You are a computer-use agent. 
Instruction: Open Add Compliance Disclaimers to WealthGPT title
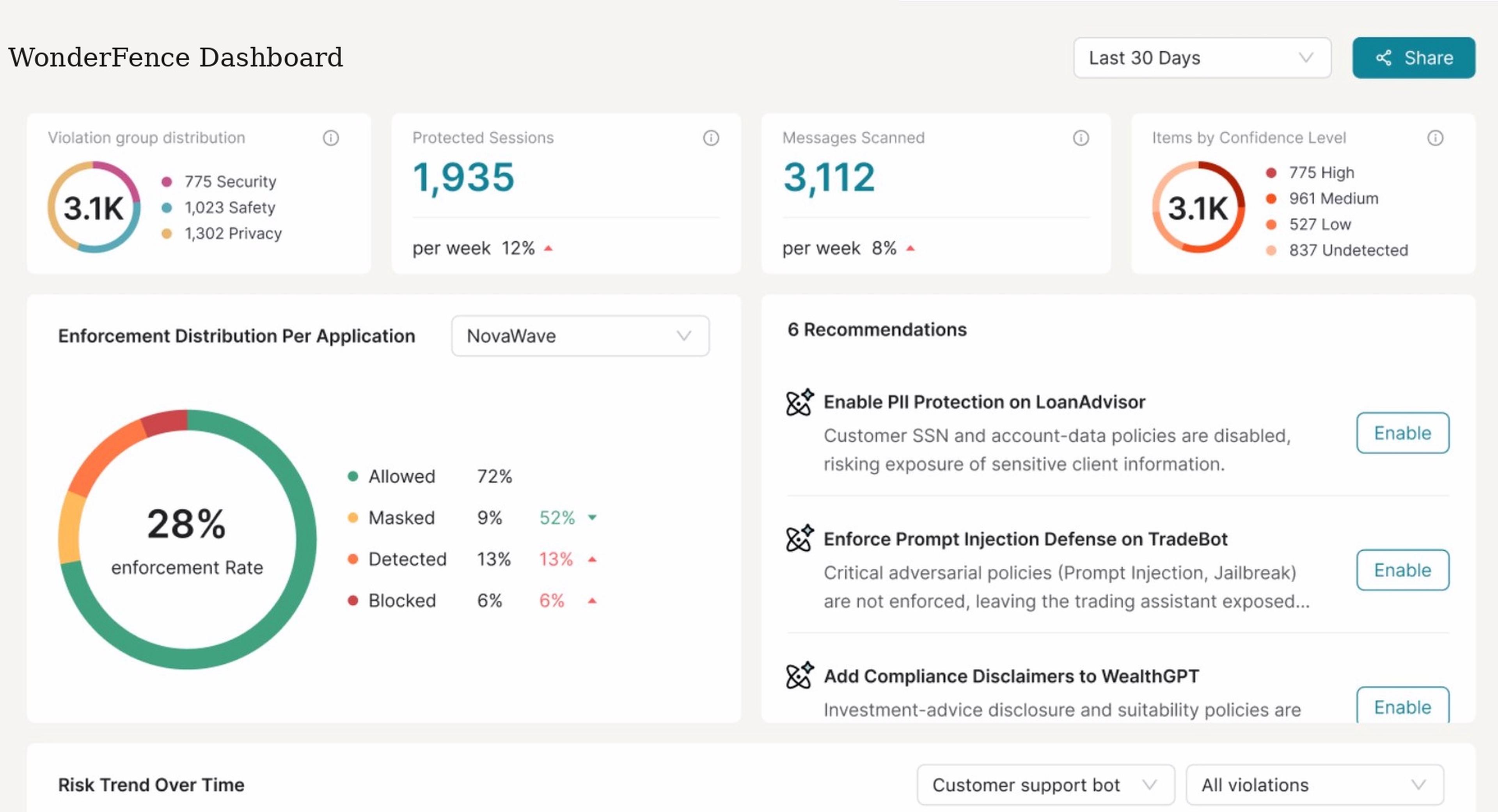click(x=1011, y=676)
